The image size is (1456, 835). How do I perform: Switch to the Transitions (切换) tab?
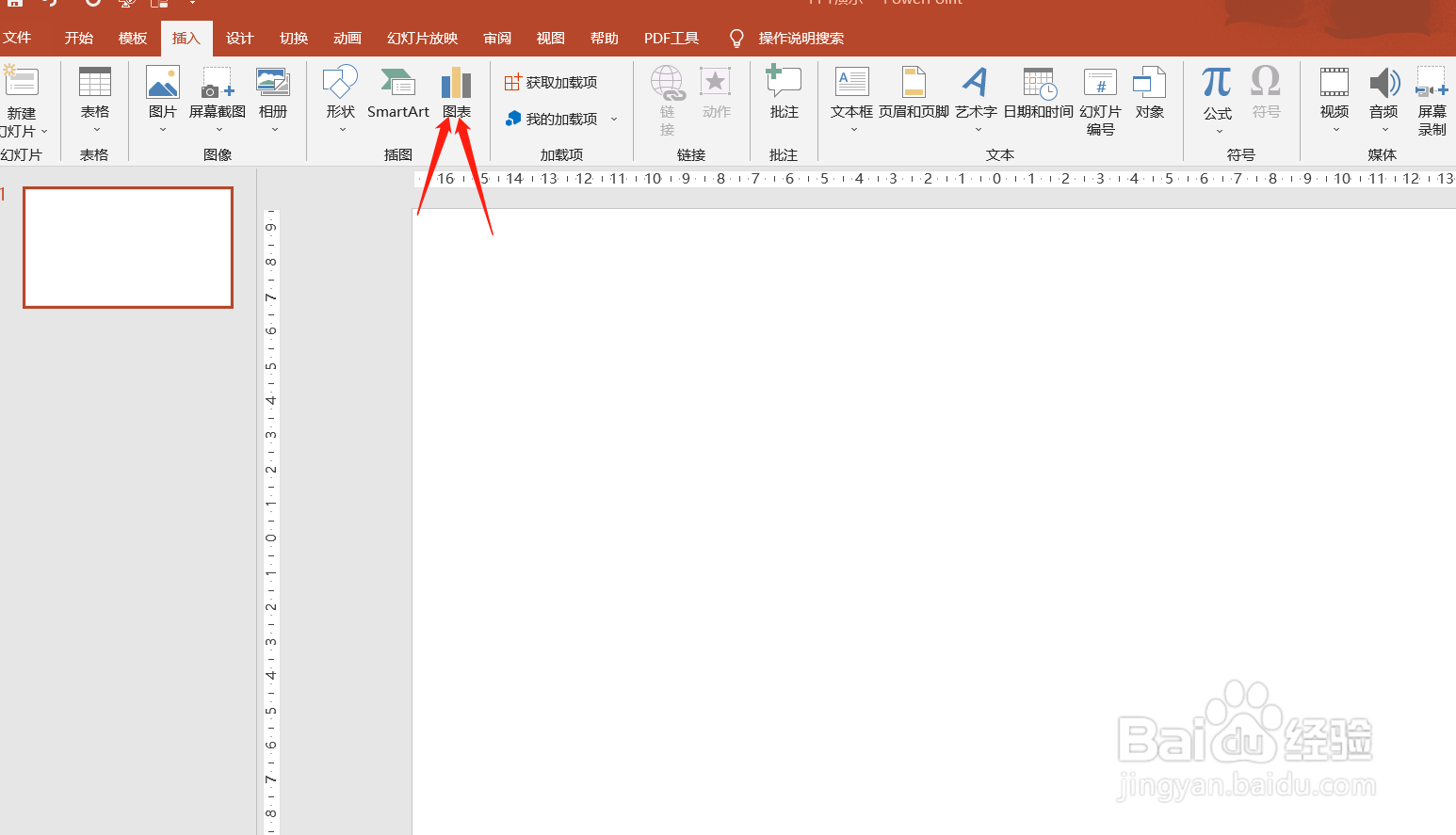pyautogui.click(x=294, y=39)
